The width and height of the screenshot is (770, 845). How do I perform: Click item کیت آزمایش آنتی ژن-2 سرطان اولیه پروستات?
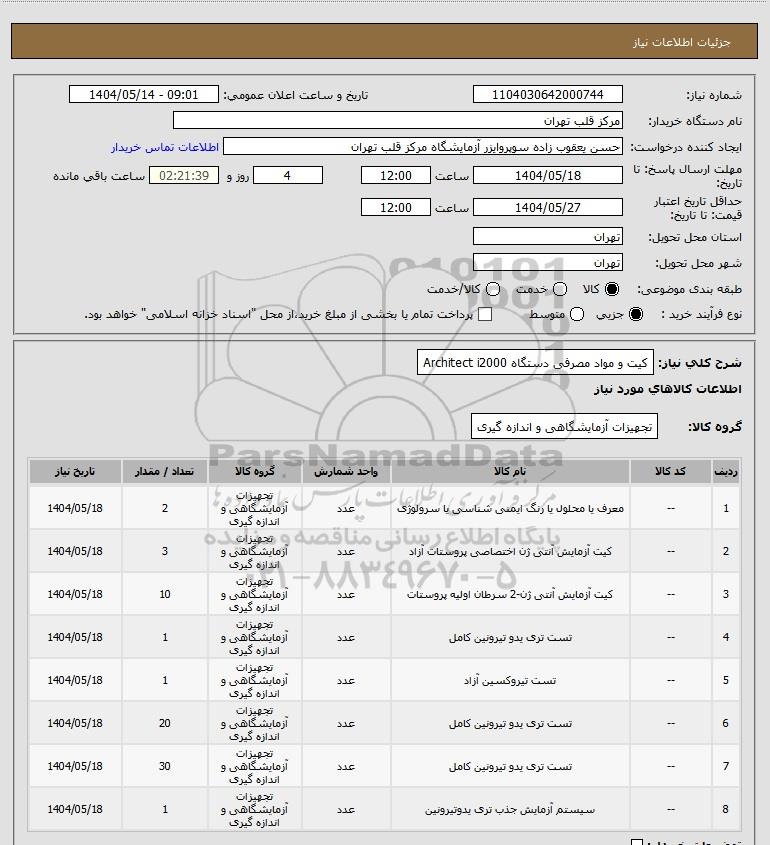(510, 594)
